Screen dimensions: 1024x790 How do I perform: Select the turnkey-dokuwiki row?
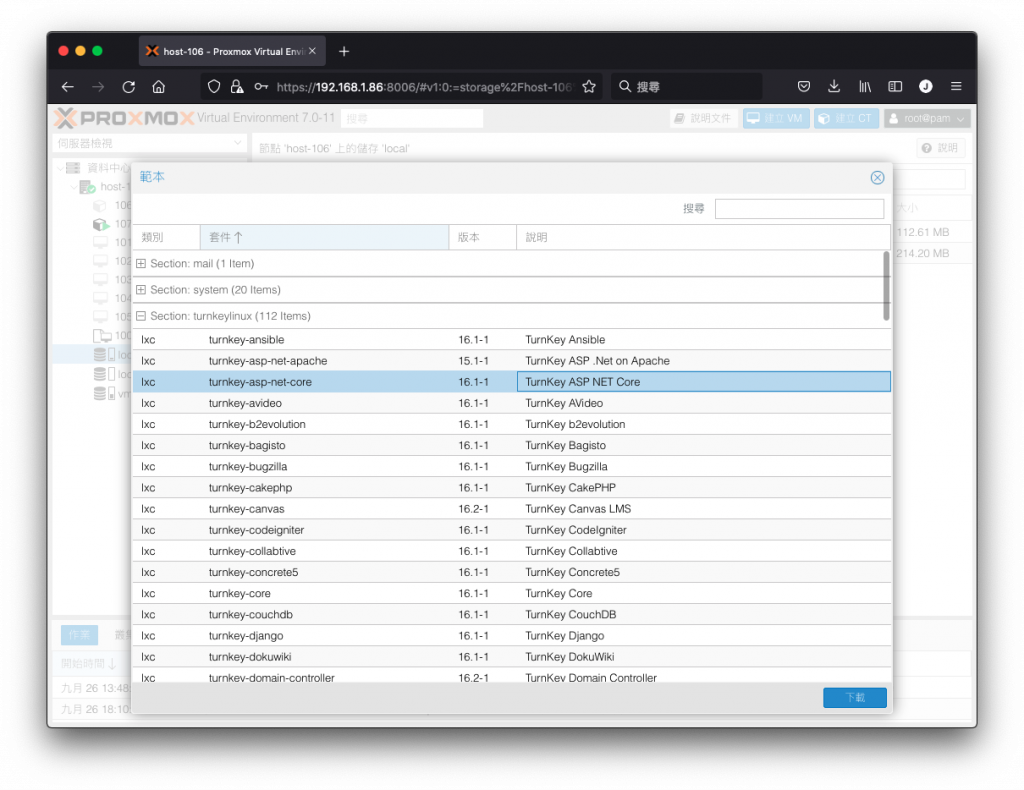coord(511,657)
